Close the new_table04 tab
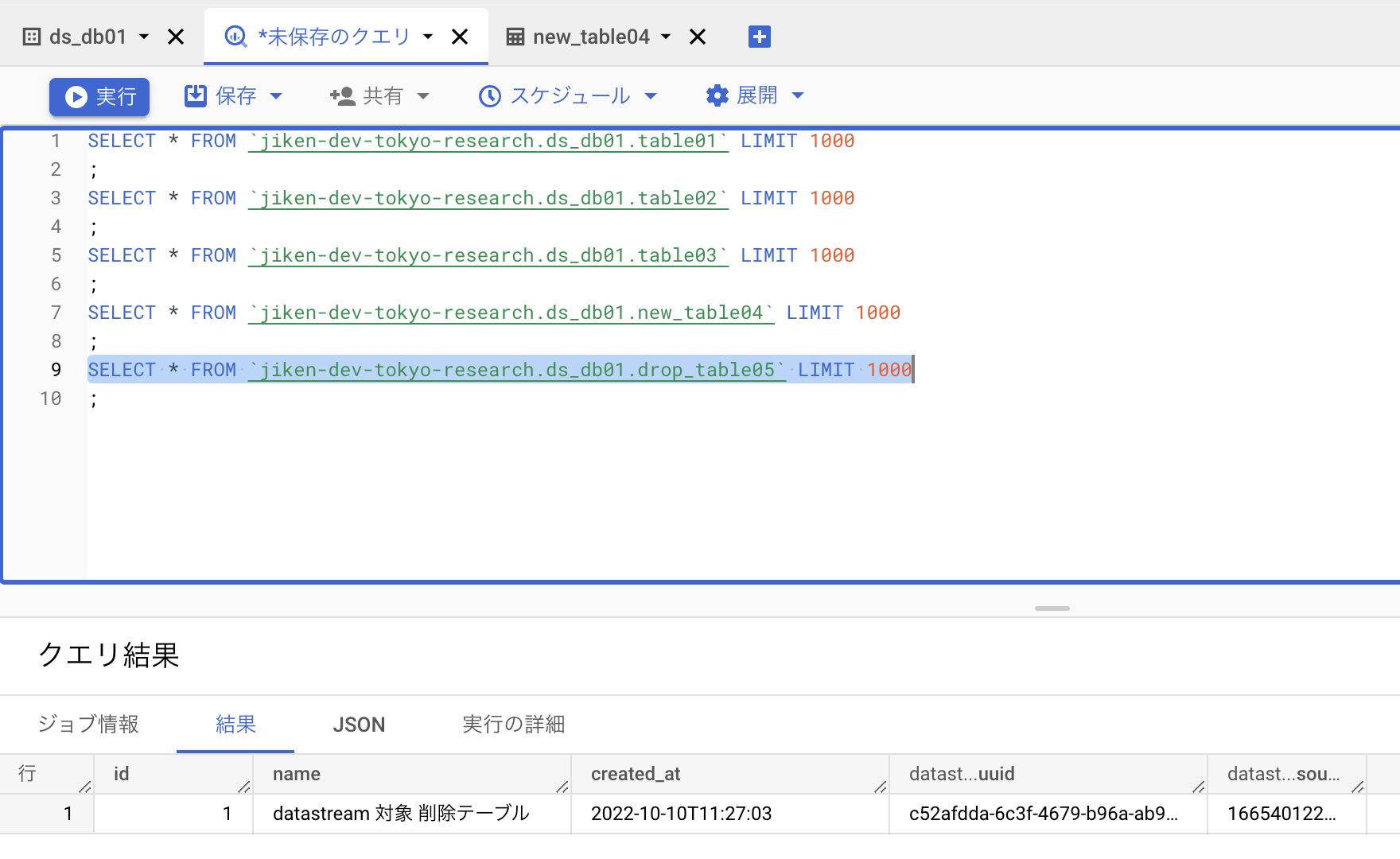Viewport: 1400px width, 859px height. (698, 37)
